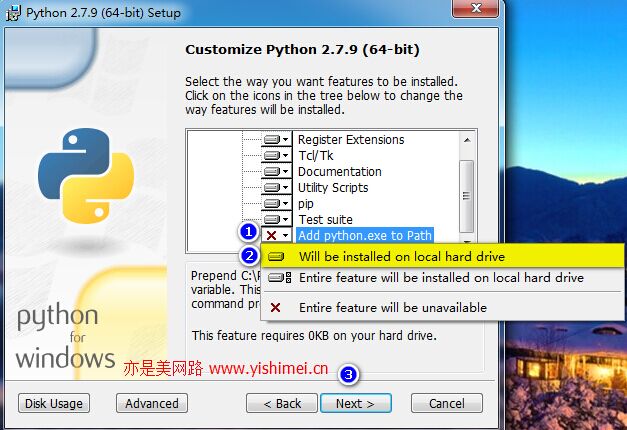Select Register Extensions feature label
The image size is (627, 430).
(x=351, y=140)
